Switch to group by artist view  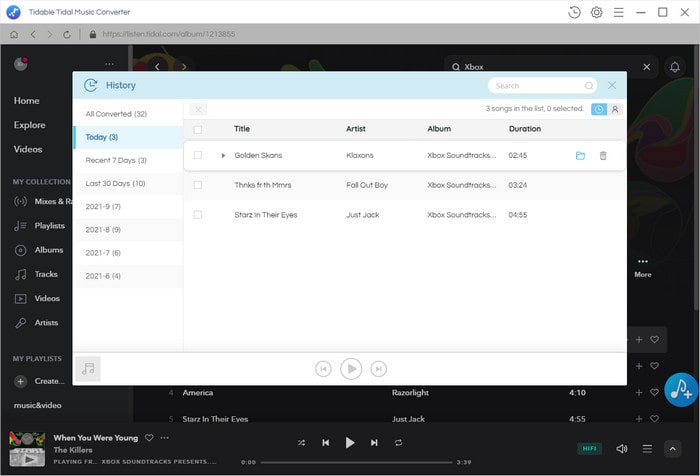[615, 109]
